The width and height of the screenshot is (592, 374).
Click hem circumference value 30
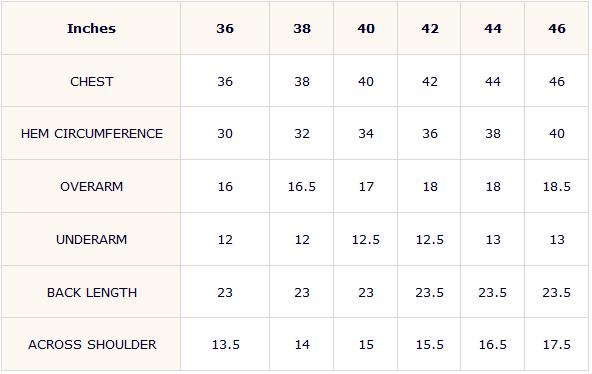click(225, 134)
